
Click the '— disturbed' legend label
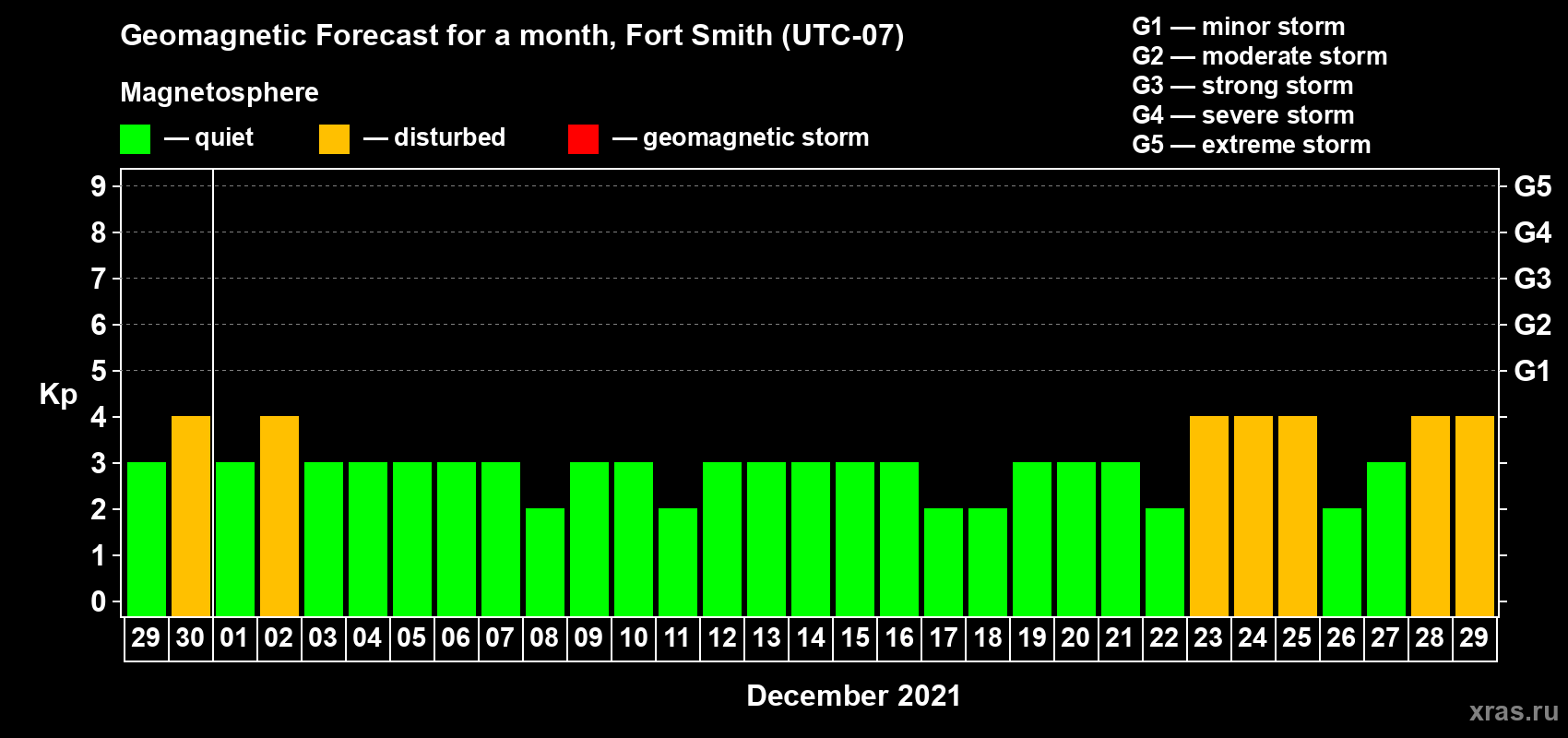click(434, 137)
